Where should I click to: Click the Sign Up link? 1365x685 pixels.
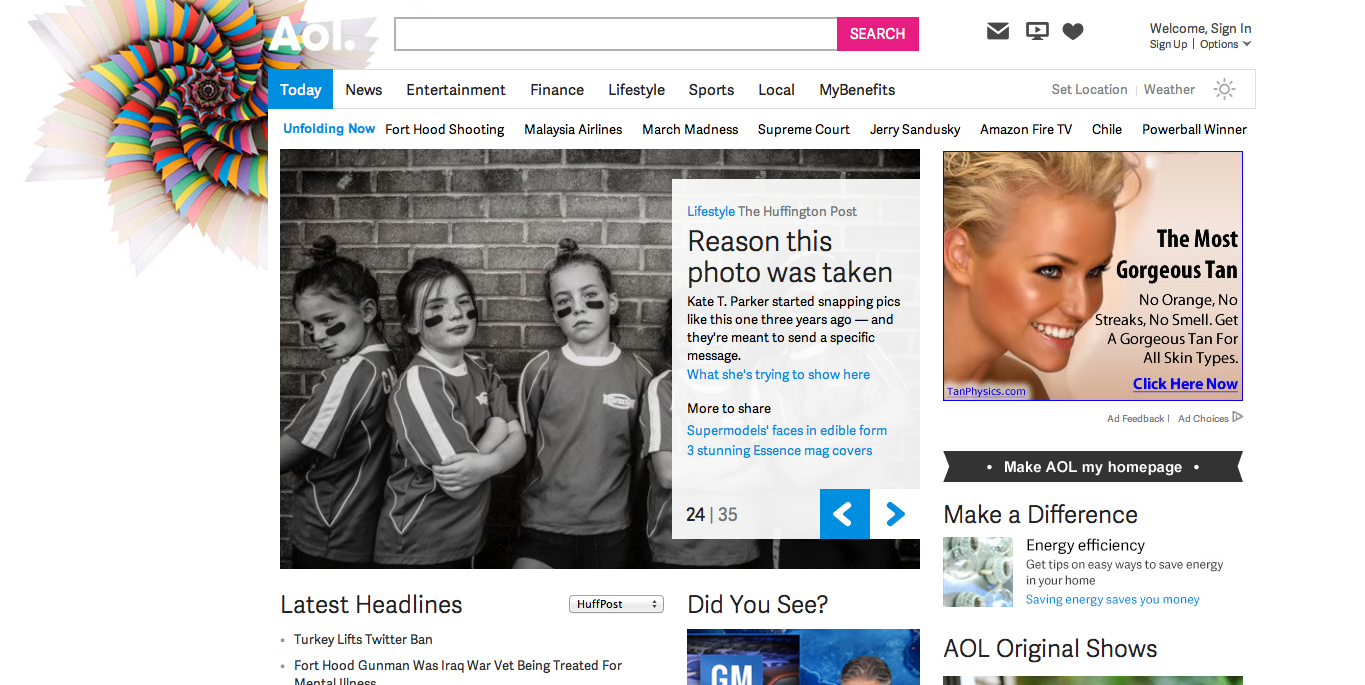[1168, 44]
